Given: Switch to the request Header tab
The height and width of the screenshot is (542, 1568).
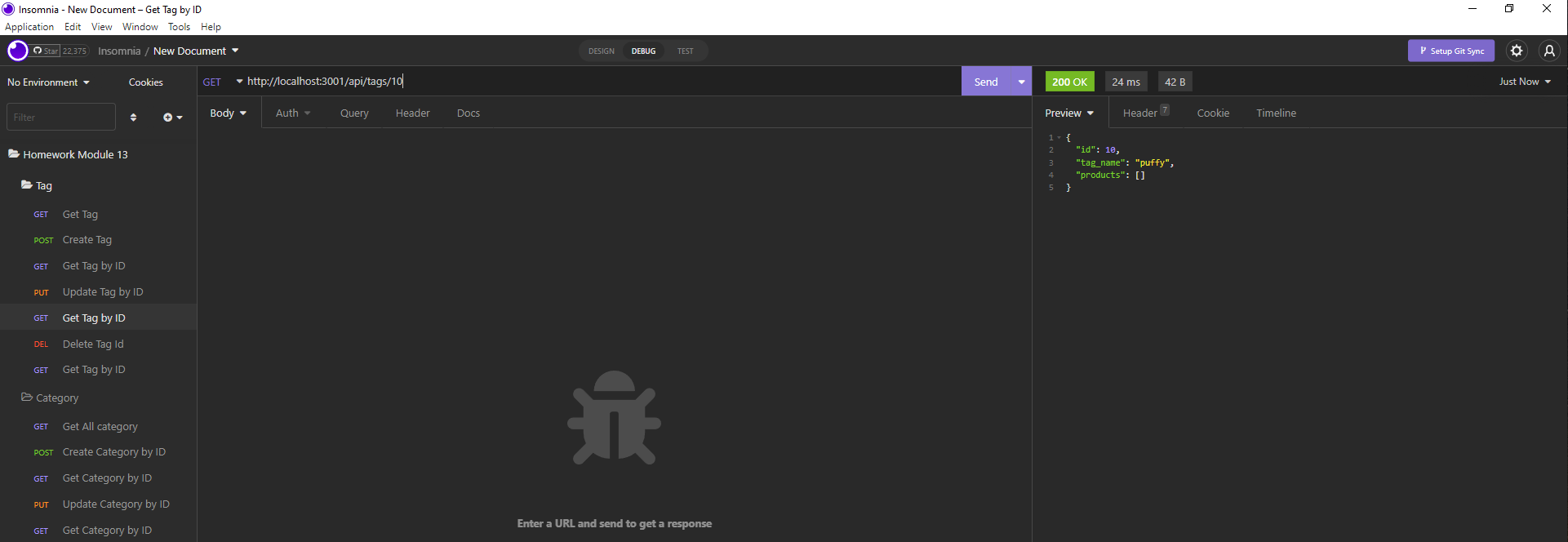Looking at the screenshot, I should pyautogui.click(x=412, y=113).
